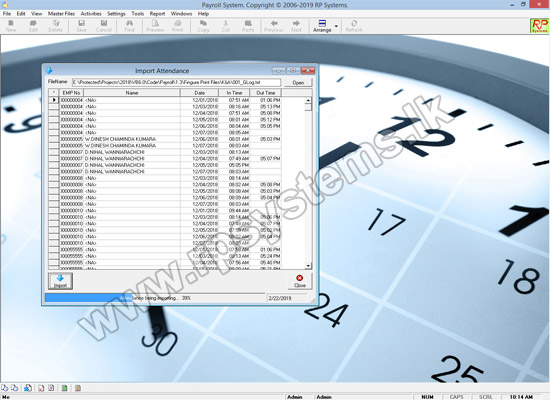
Task: Click the grid scrollbar up arrow
Action: point(308,100)
